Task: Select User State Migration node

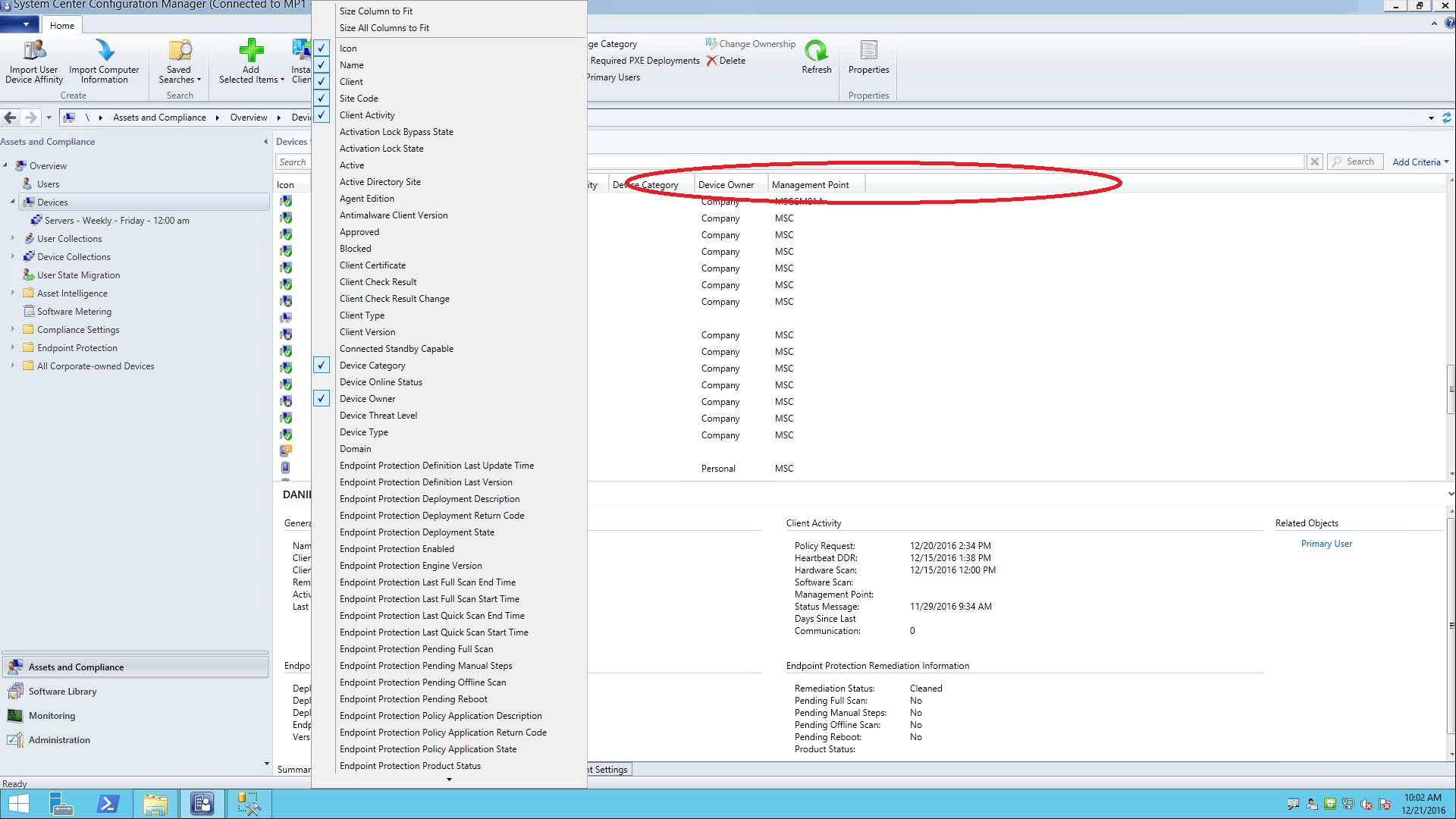Action: pyautogui.click(x=78, y=275)
